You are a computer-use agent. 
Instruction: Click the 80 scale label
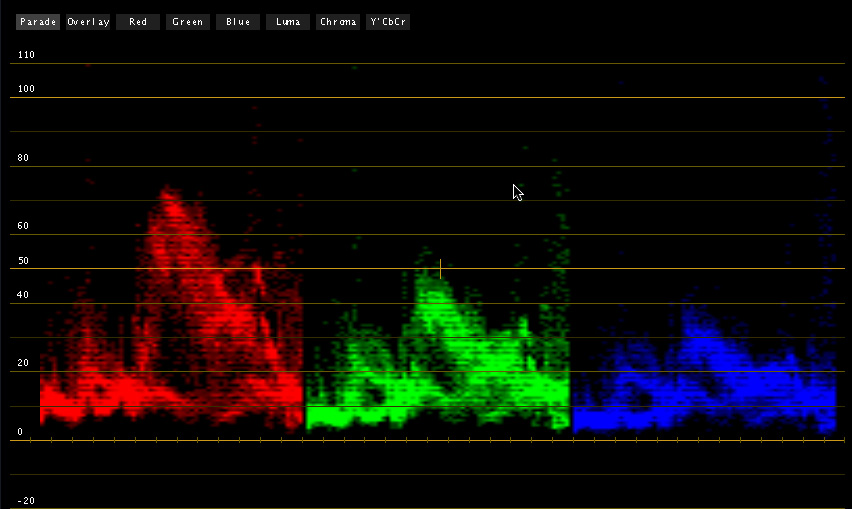[23, 158]
